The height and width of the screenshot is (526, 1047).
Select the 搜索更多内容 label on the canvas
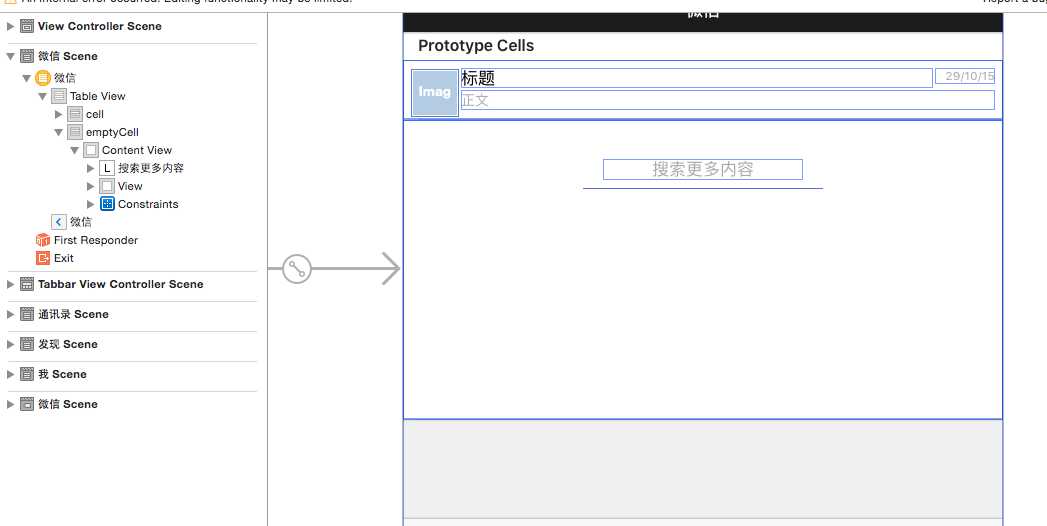coord(702,170)
